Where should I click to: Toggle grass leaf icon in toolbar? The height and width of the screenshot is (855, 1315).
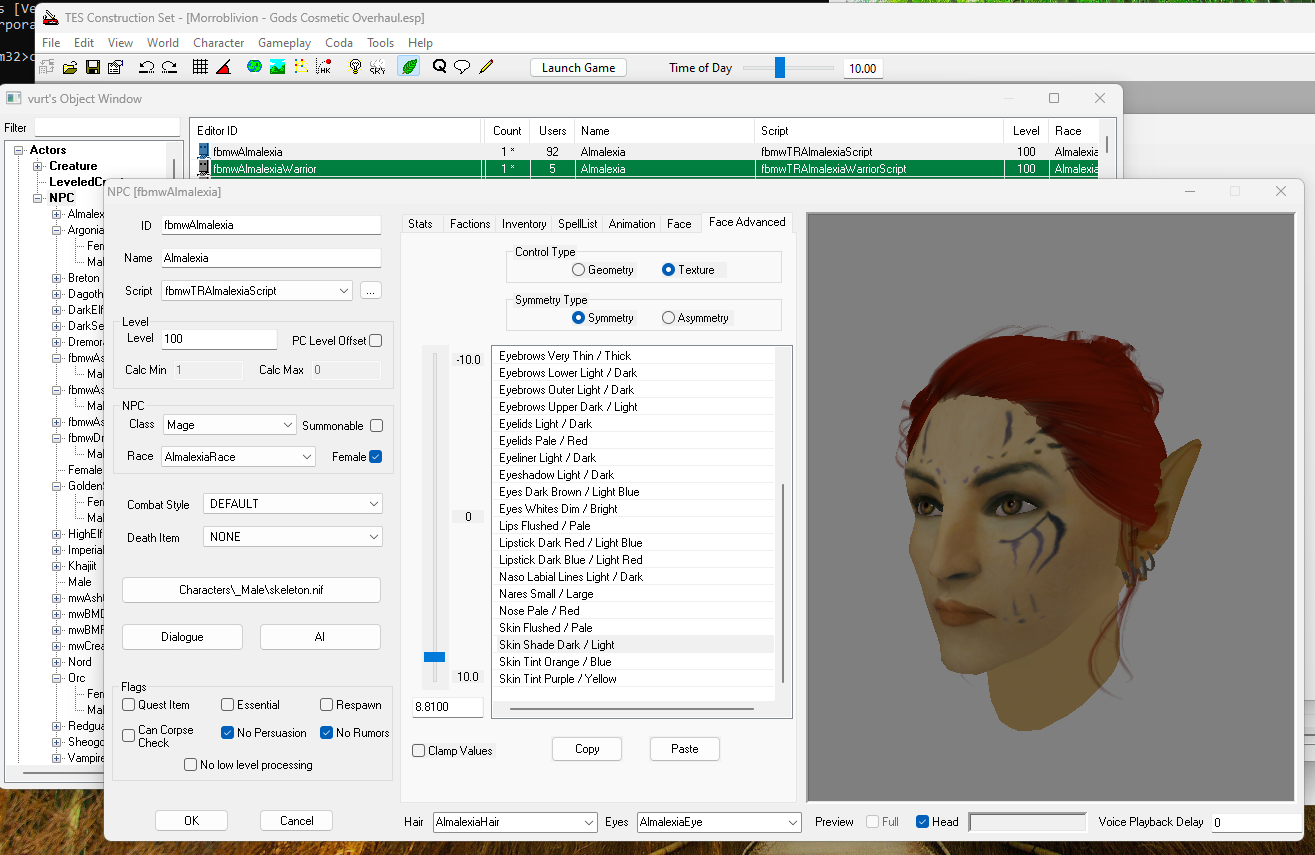point(408,67)
